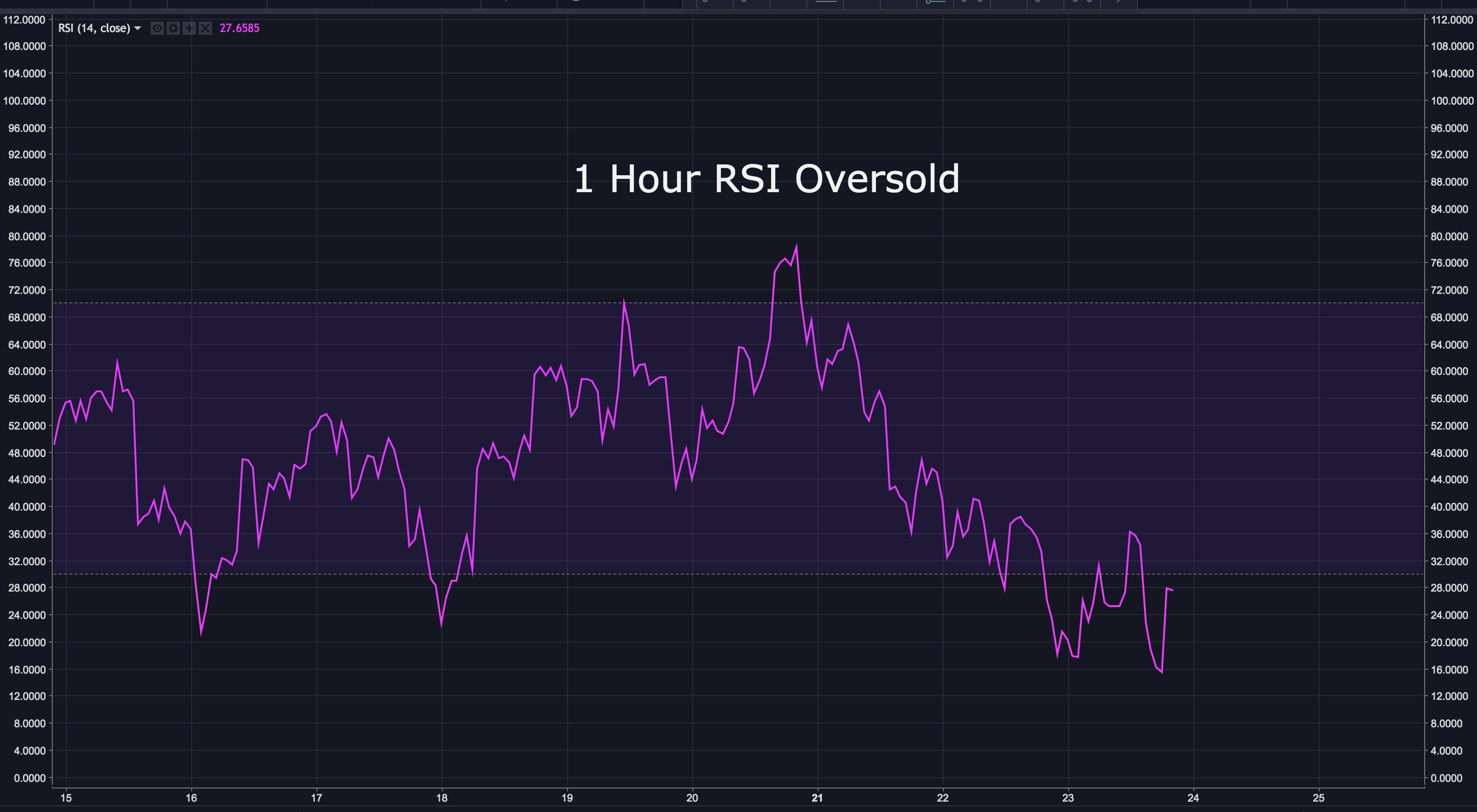This screenshot has height=812, width=1477.
Task: Click 80.0000 on the left price scale
Action: coord(26,236)
